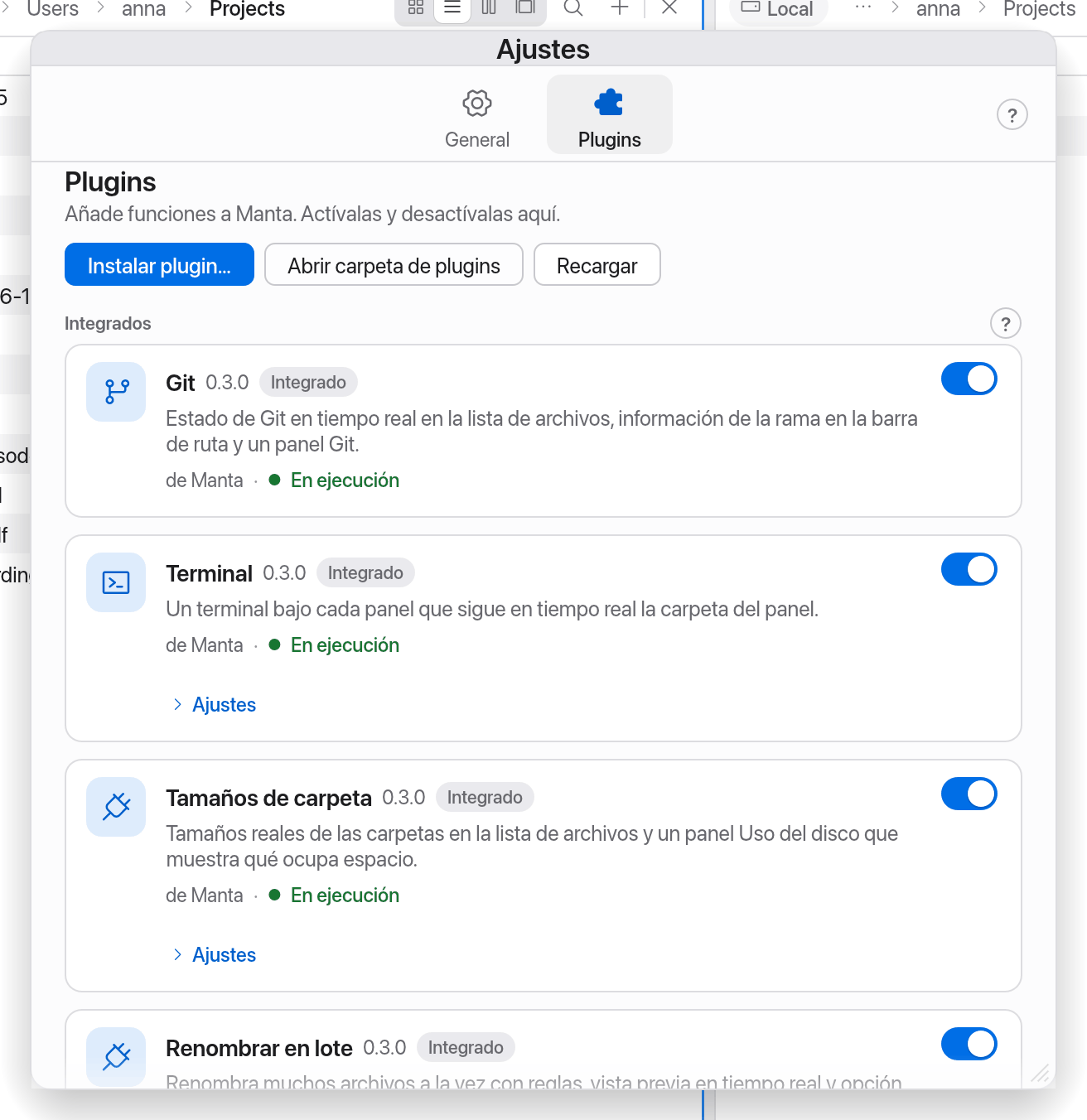Click the Instalar plugin... button
The image size is (1087, 1120).
click(159, 264)
